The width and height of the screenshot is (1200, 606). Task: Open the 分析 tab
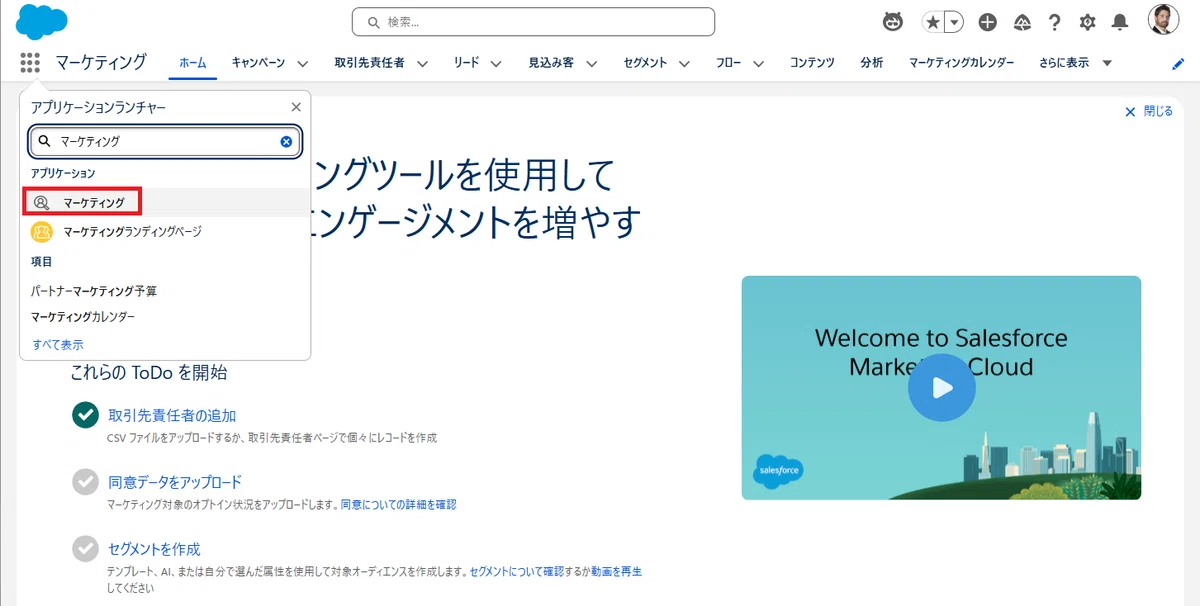(871, 63)
